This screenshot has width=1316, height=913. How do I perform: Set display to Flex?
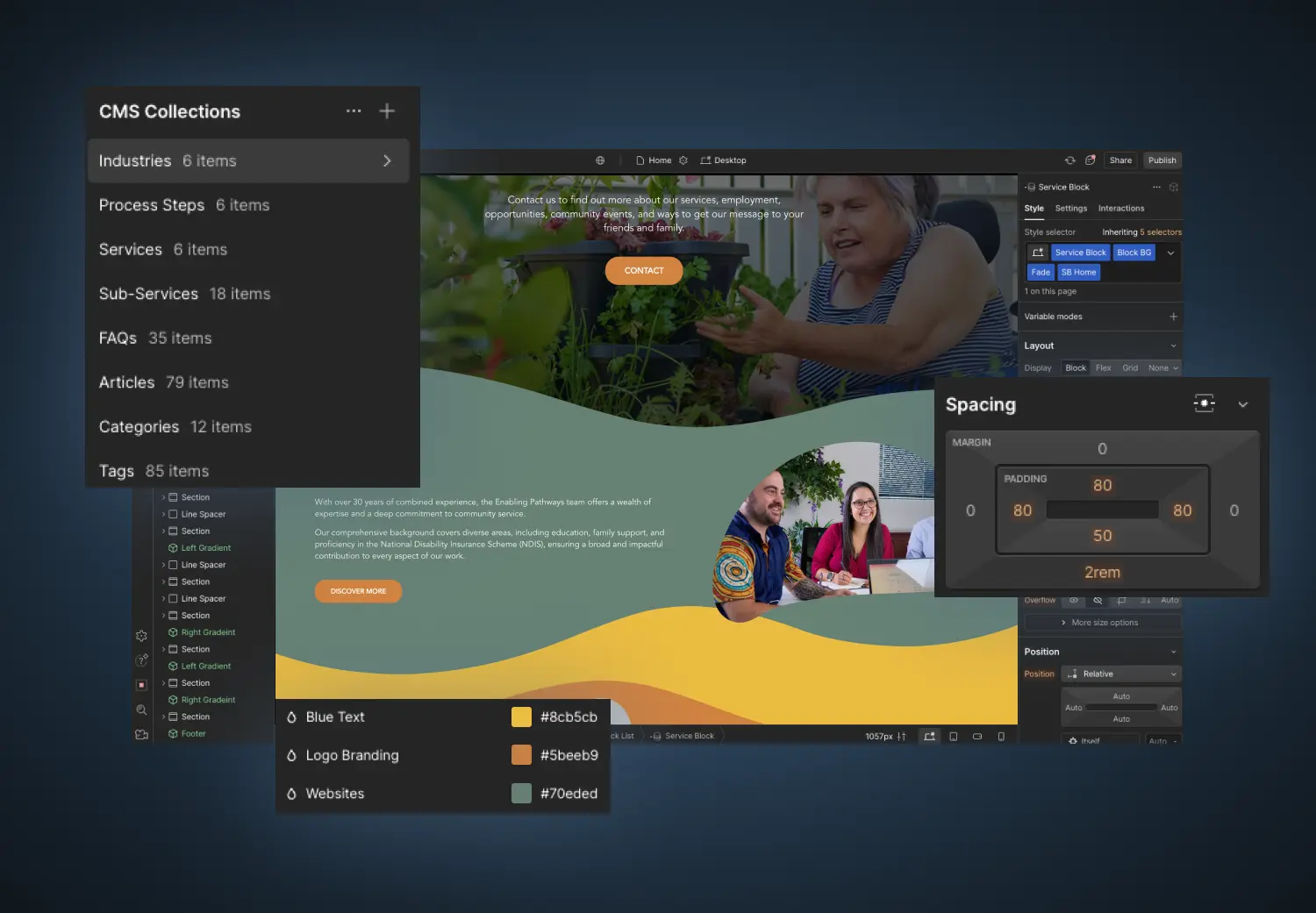pyautogui.click(x=1104, y=368)
